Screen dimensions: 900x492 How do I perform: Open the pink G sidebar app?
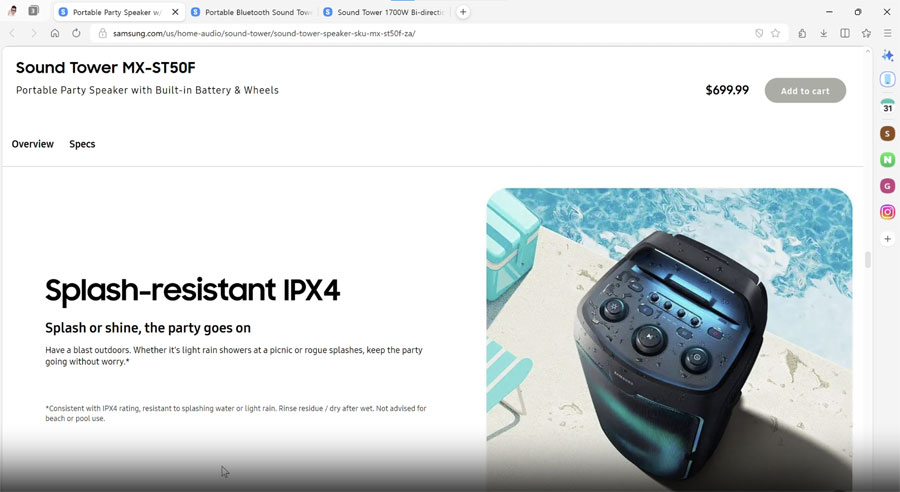[x=887, y=185]
